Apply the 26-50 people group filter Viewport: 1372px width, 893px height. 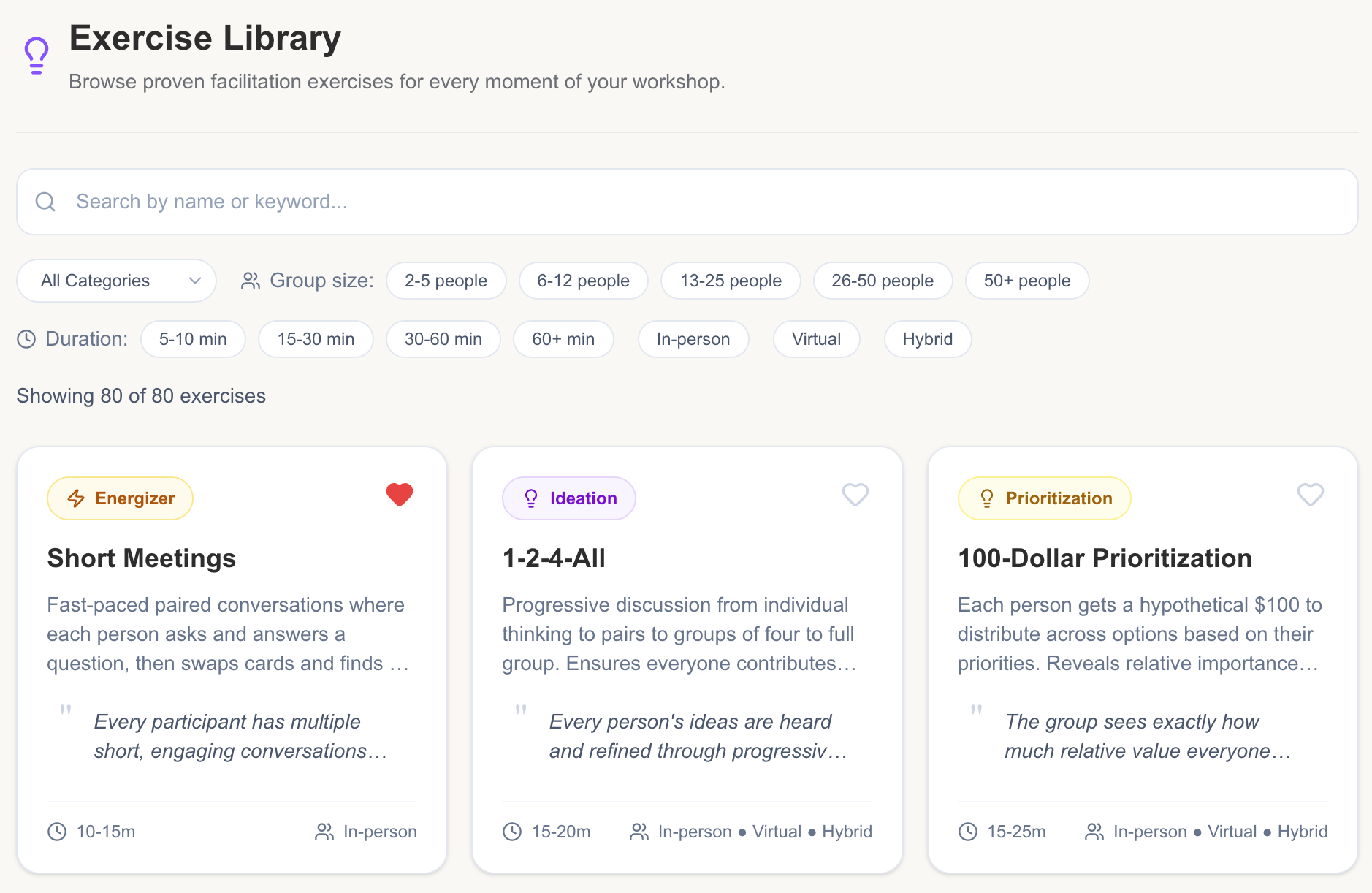point(883,280)
